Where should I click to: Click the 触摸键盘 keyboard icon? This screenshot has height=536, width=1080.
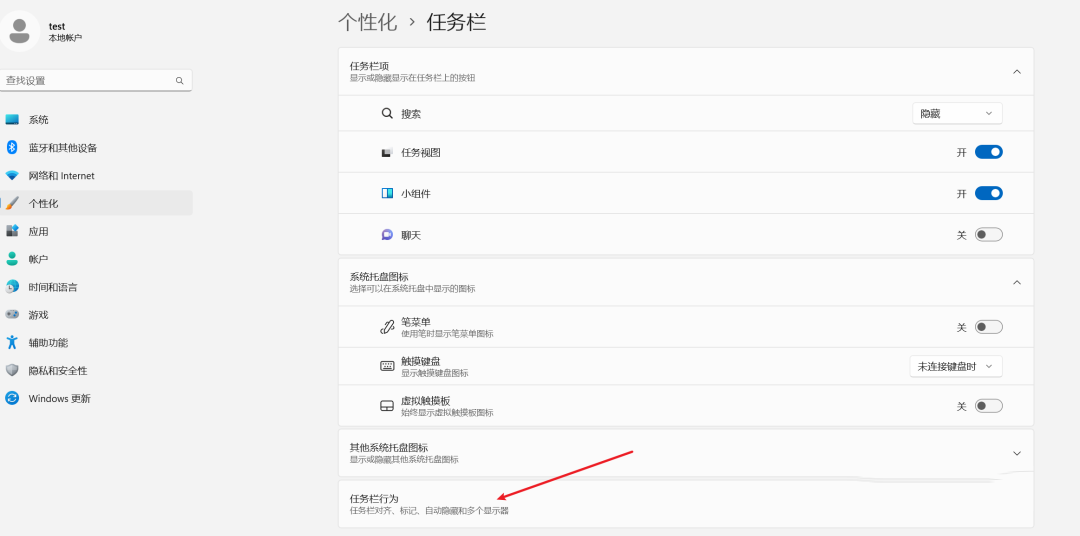(x=387, y=367)
